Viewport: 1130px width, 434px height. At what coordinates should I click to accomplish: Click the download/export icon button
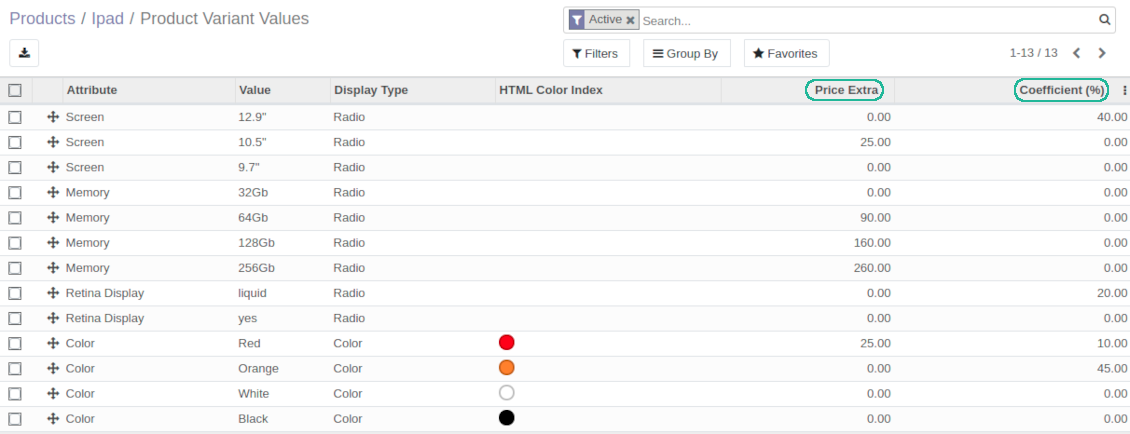24,53
